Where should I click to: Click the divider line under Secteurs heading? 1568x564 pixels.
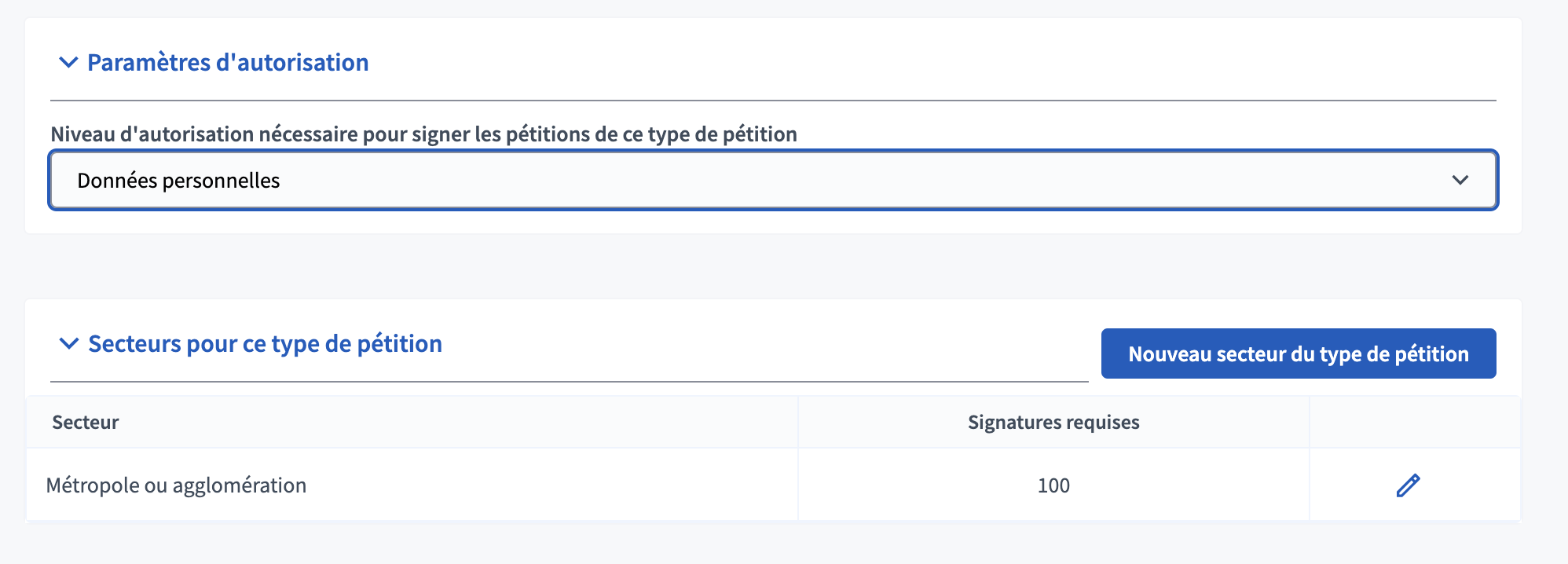pos(569,382)
